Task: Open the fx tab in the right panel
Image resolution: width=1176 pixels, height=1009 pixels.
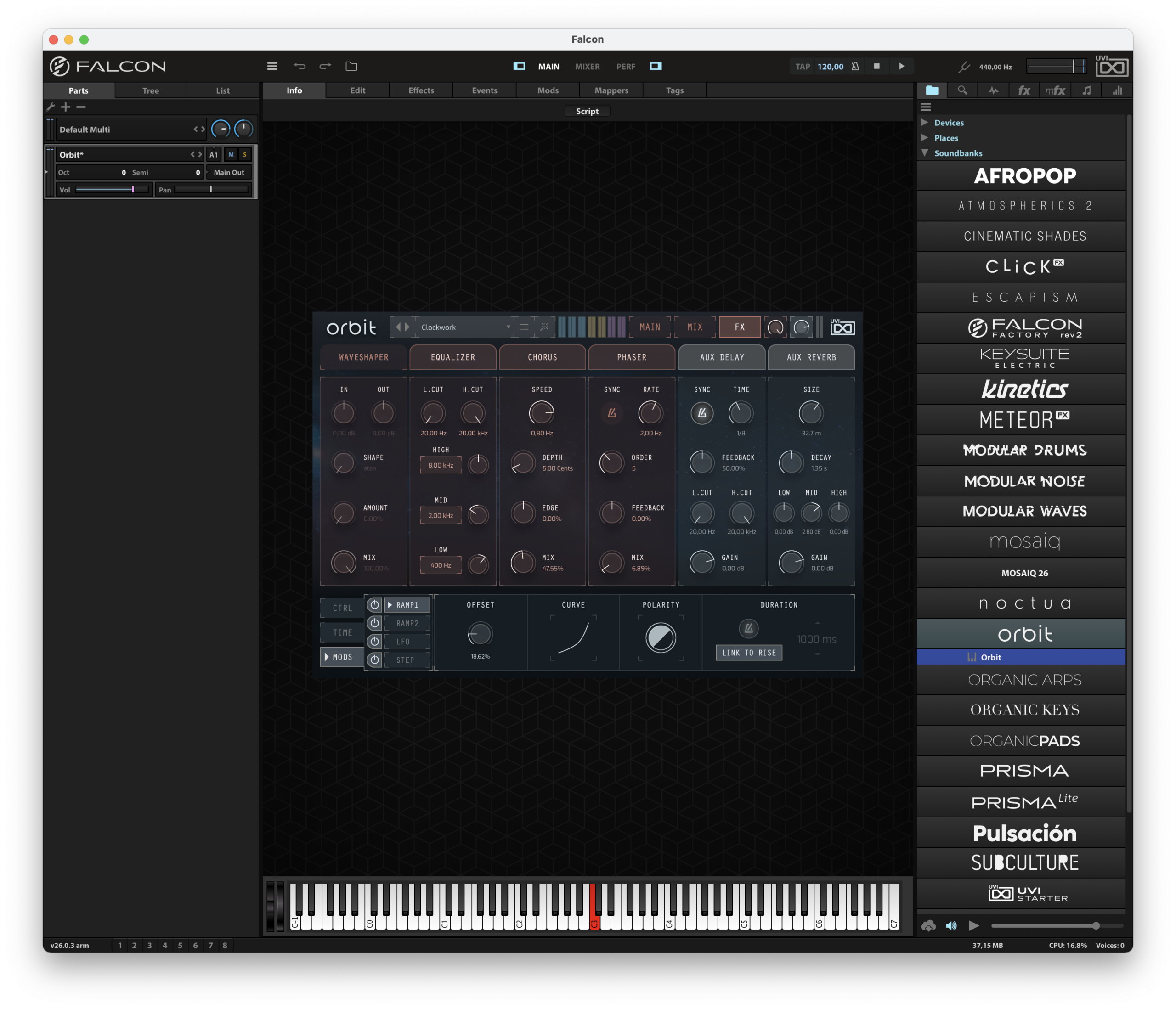Action: point(1023,90)
